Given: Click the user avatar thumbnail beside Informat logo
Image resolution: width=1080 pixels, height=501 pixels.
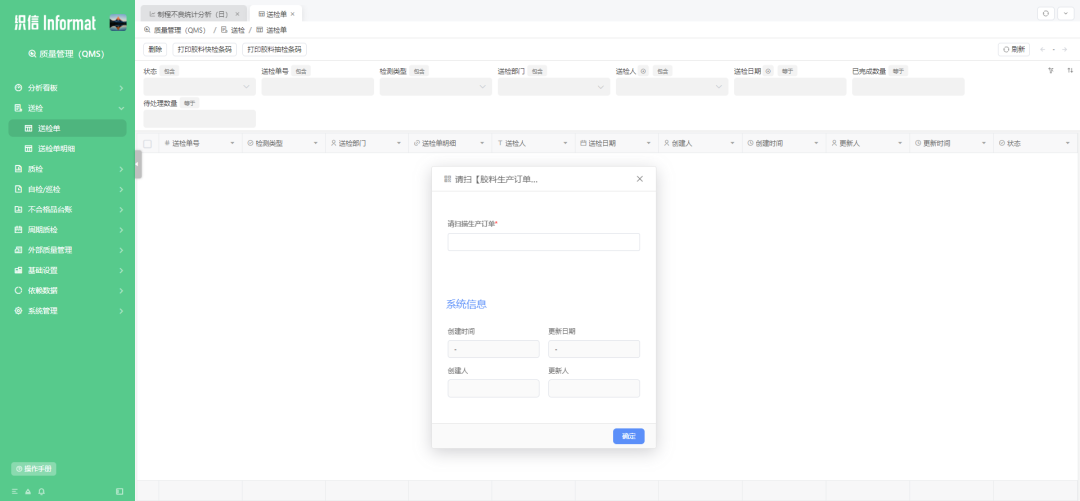Looking at the screenshot, I should [x=118, y=23].
